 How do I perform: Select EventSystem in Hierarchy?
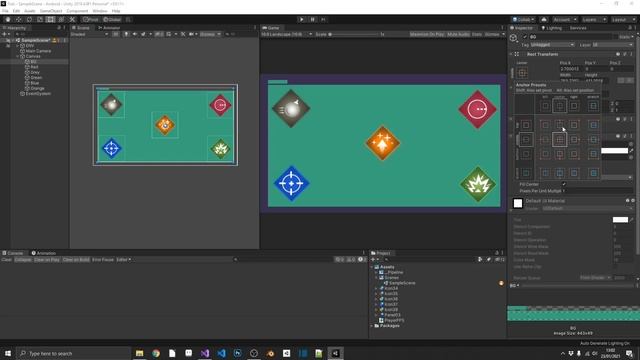point(38,93)
